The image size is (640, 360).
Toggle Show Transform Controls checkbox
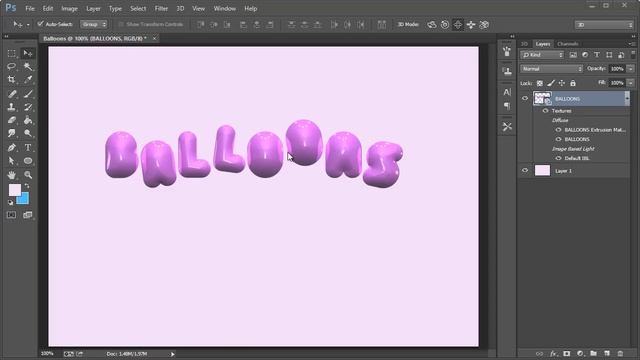(121, 24)
